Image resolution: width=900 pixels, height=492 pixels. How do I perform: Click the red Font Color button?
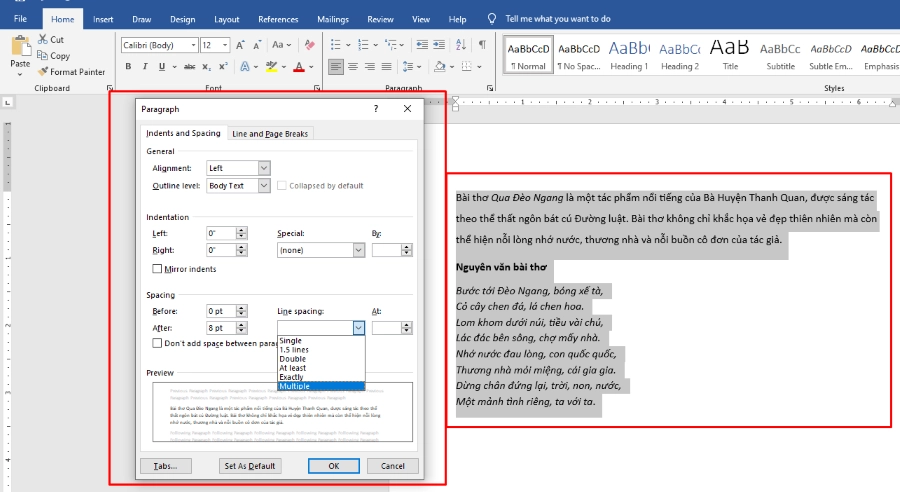click(x=298, y=67)
